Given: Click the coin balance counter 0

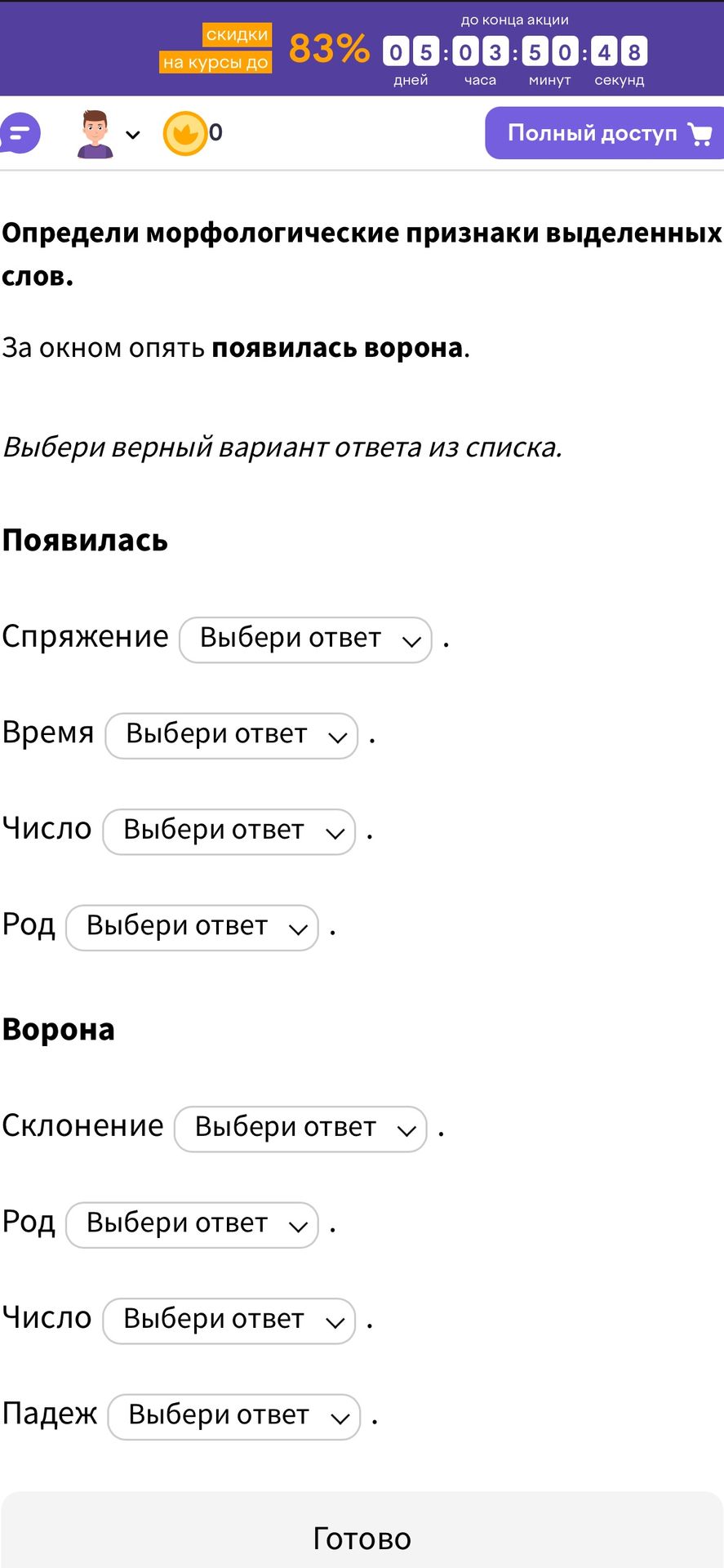Looking at the screenshot, I should click(x=215, y=132).
